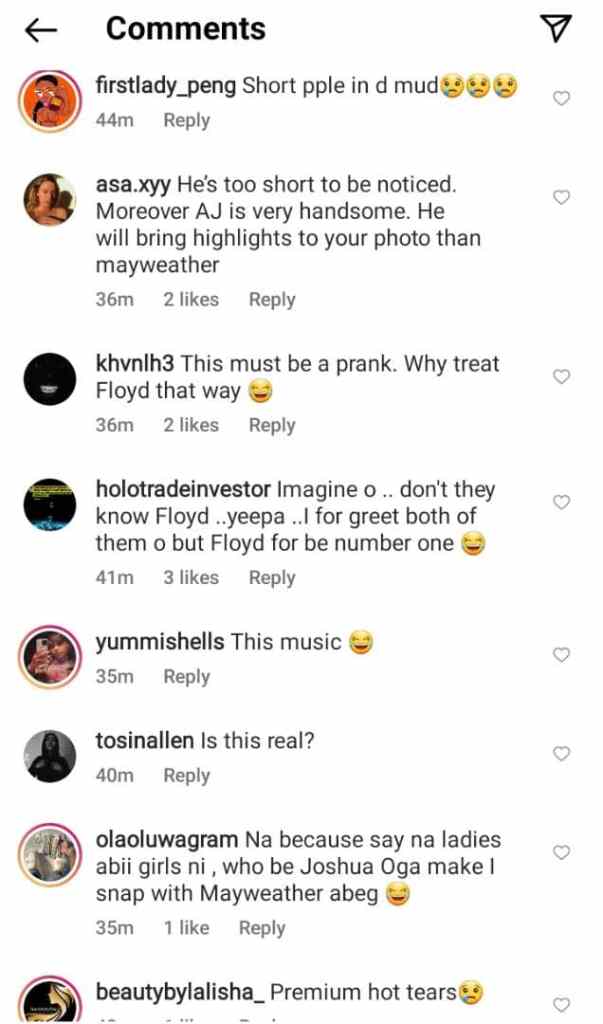
Task: View the 3 likes on holotradeinvestor's comment
Action: coord(191,577)
